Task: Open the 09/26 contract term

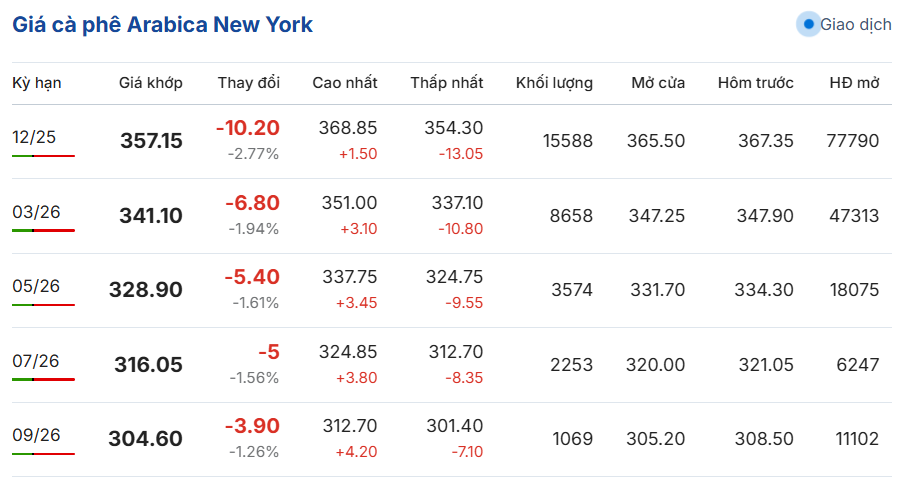Action: coord(36,435)
